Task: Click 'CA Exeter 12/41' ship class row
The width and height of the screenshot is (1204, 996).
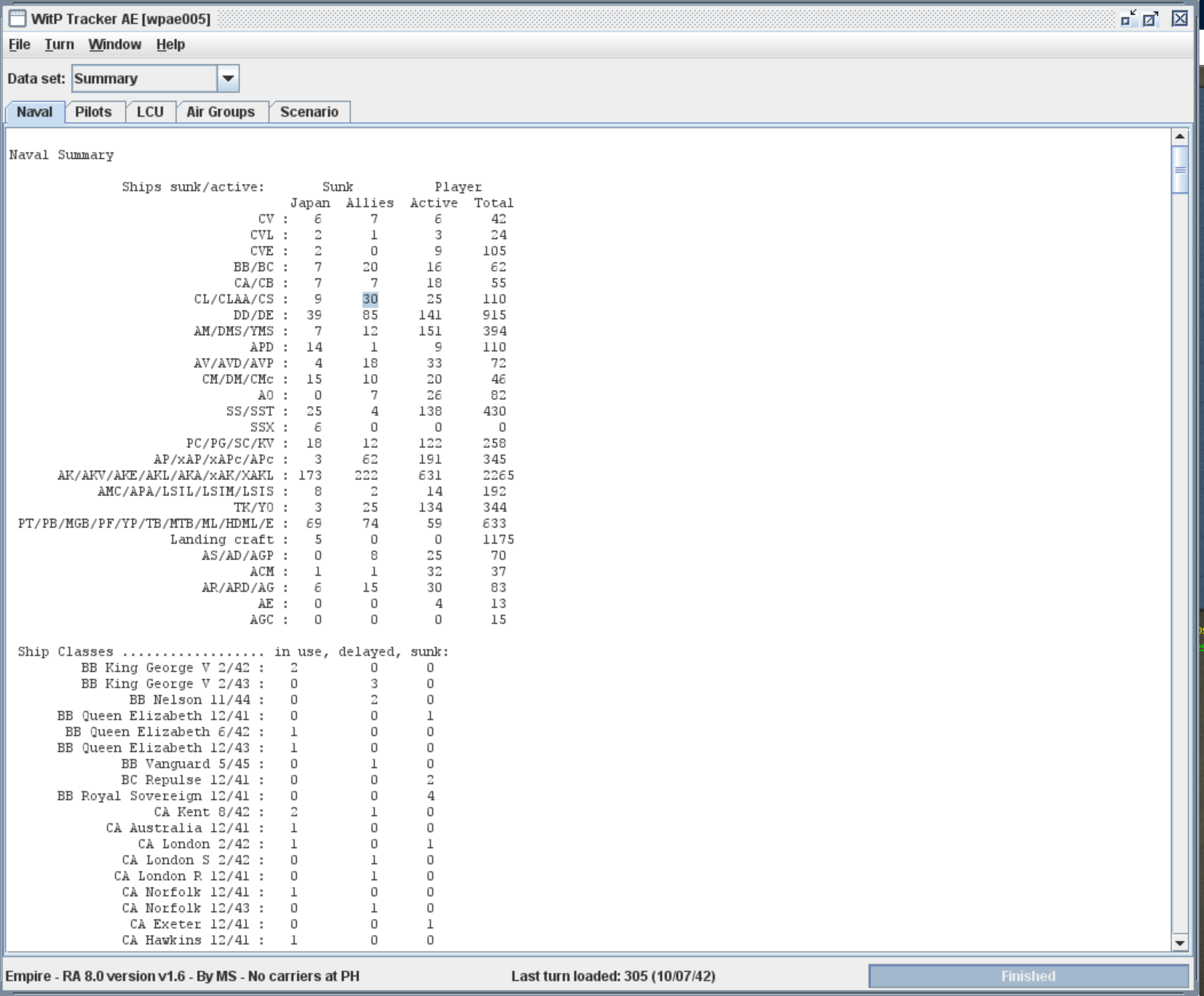Action: 197,924
